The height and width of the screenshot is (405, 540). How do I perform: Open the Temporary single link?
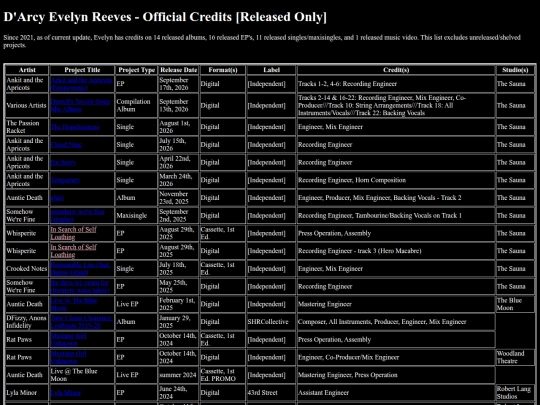tap(65, 180)
